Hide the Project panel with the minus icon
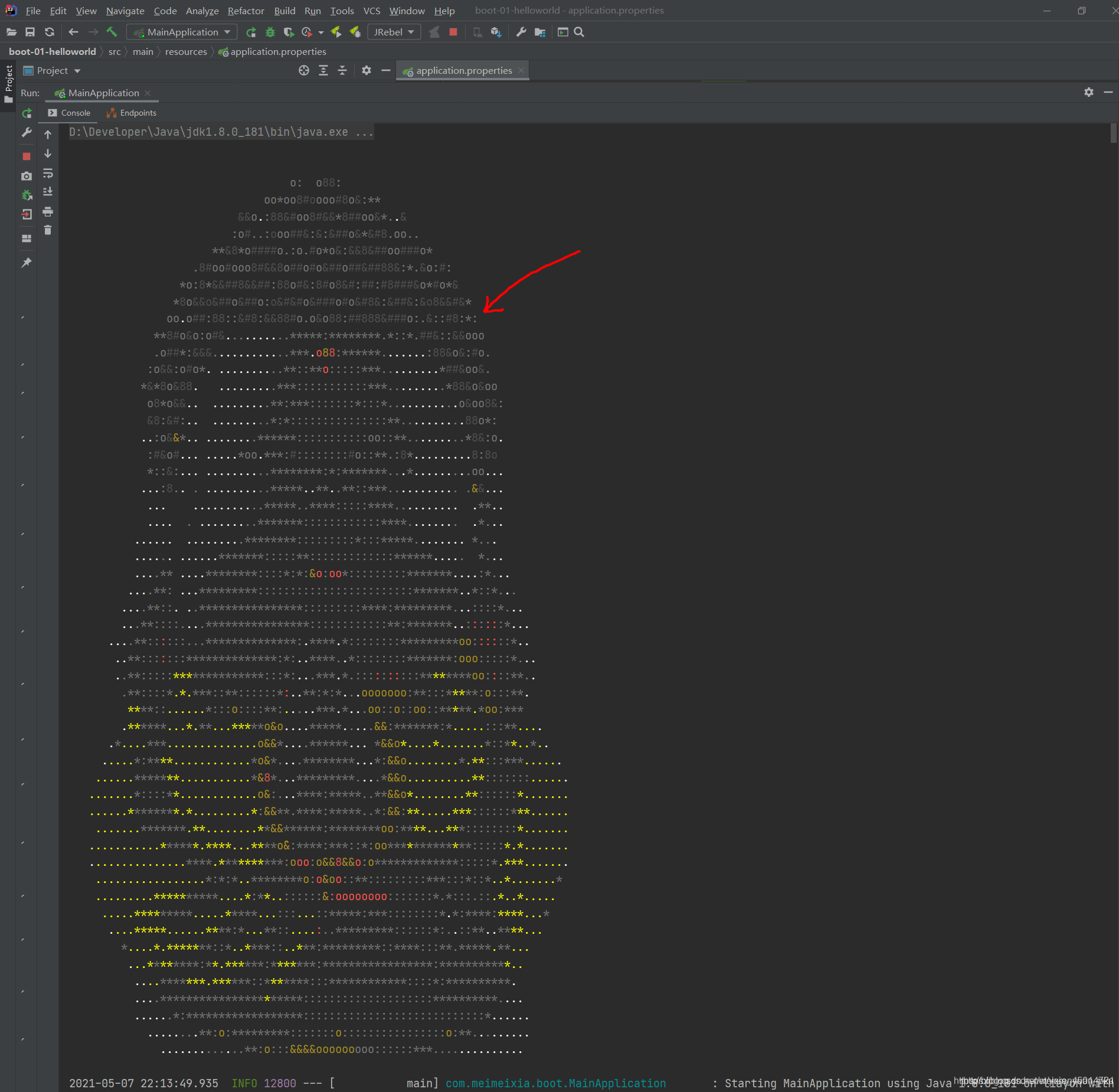 point(386,70)
